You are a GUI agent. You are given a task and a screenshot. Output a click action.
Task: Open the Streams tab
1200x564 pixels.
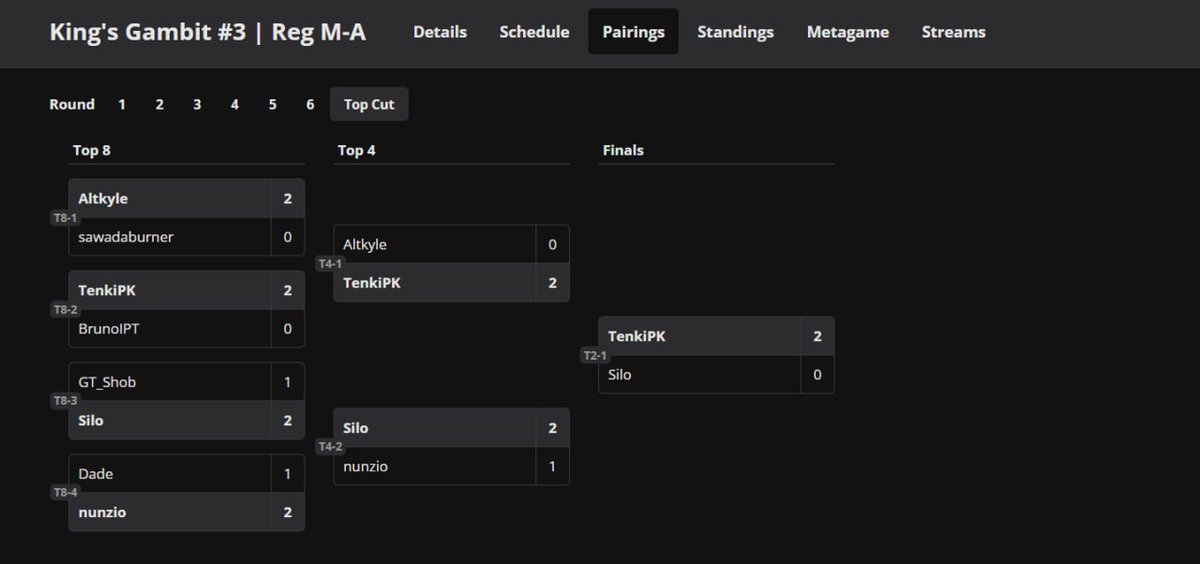point(953,32)
